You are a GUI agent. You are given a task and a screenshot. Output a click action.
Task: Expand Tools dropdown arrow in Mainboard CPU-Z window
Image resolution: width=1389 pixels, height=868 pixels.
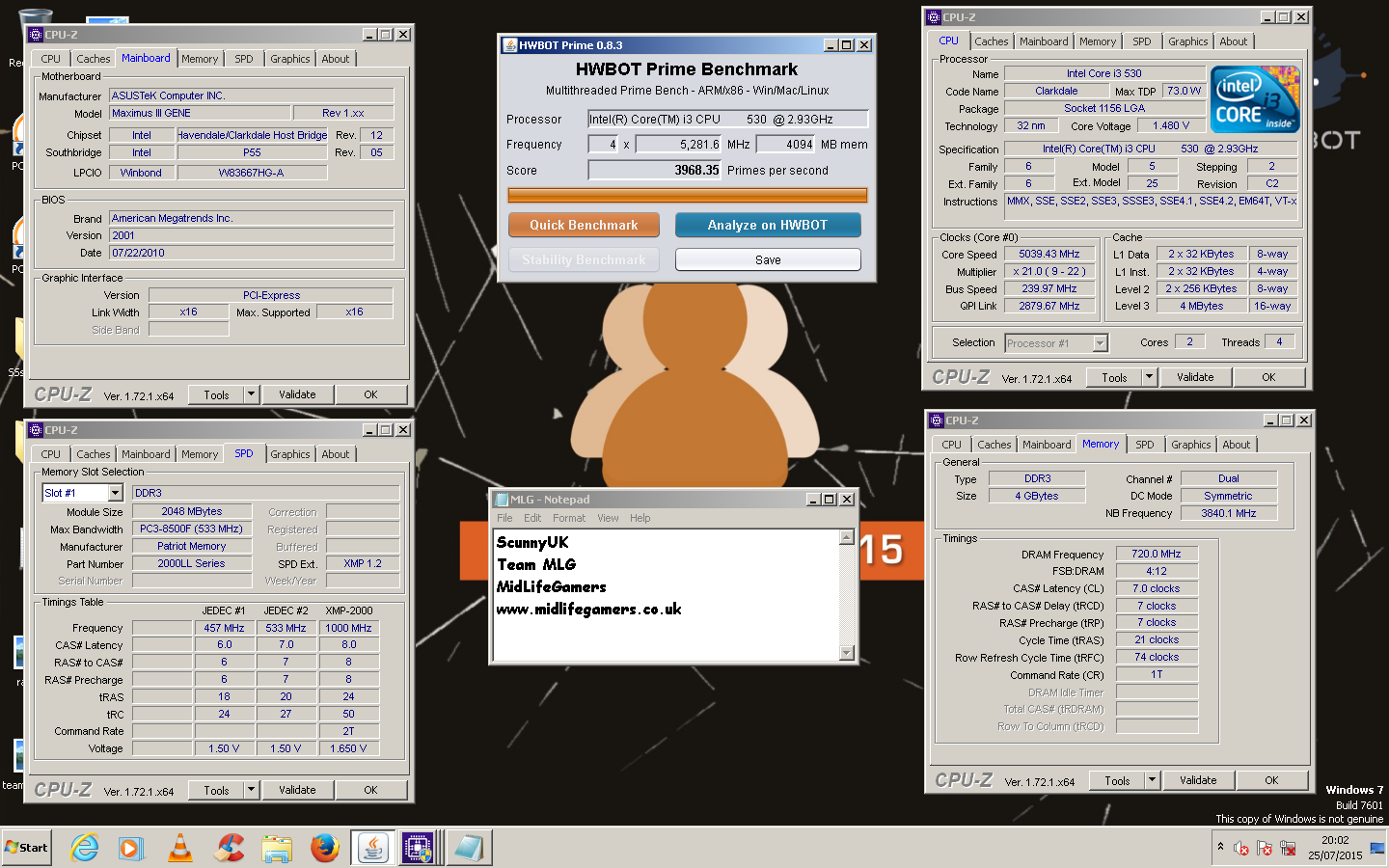(251, 394)
